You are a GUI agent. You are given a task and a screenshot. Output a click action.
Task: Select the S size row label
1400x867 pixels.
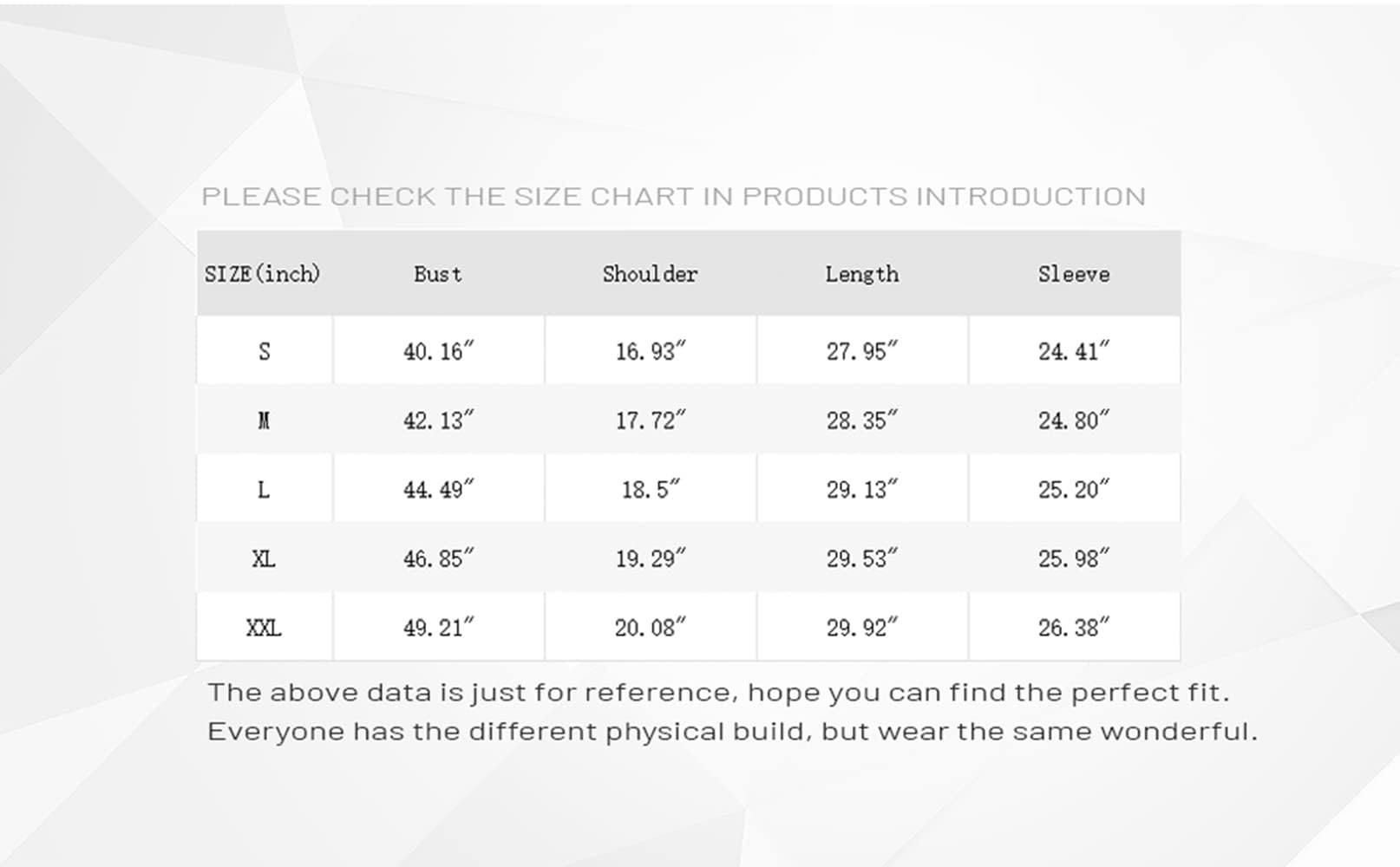tap(264, 351)
